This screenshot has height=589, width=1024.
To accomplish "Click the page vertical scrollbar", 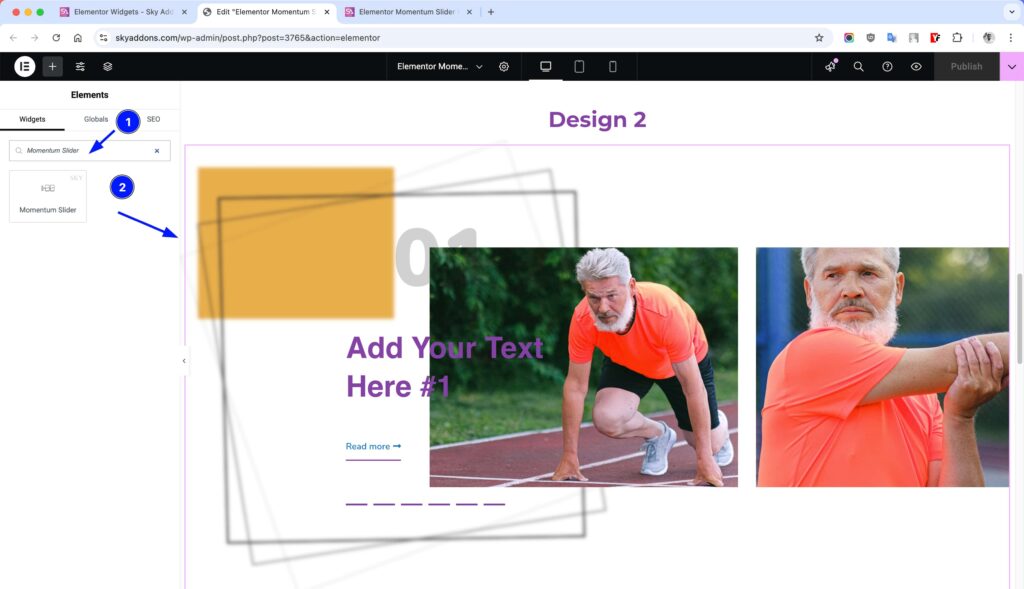I will pyautogui.click(x=1019, y=320).
